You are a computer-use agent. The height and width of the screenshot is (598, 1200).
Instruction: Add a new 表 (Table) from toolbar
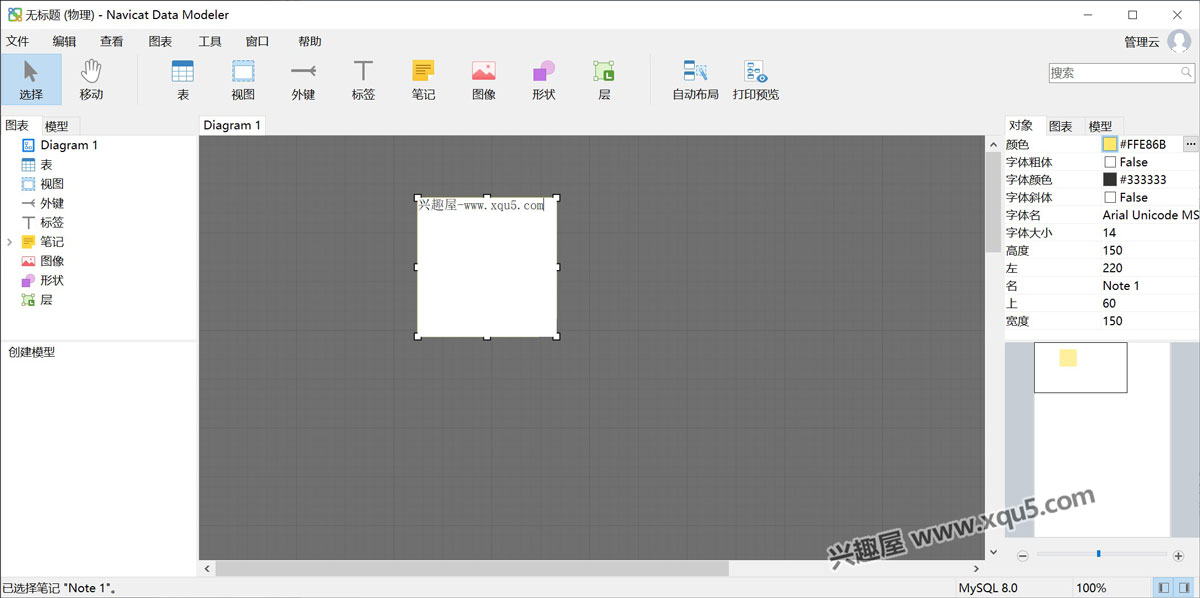click(183, 79)
